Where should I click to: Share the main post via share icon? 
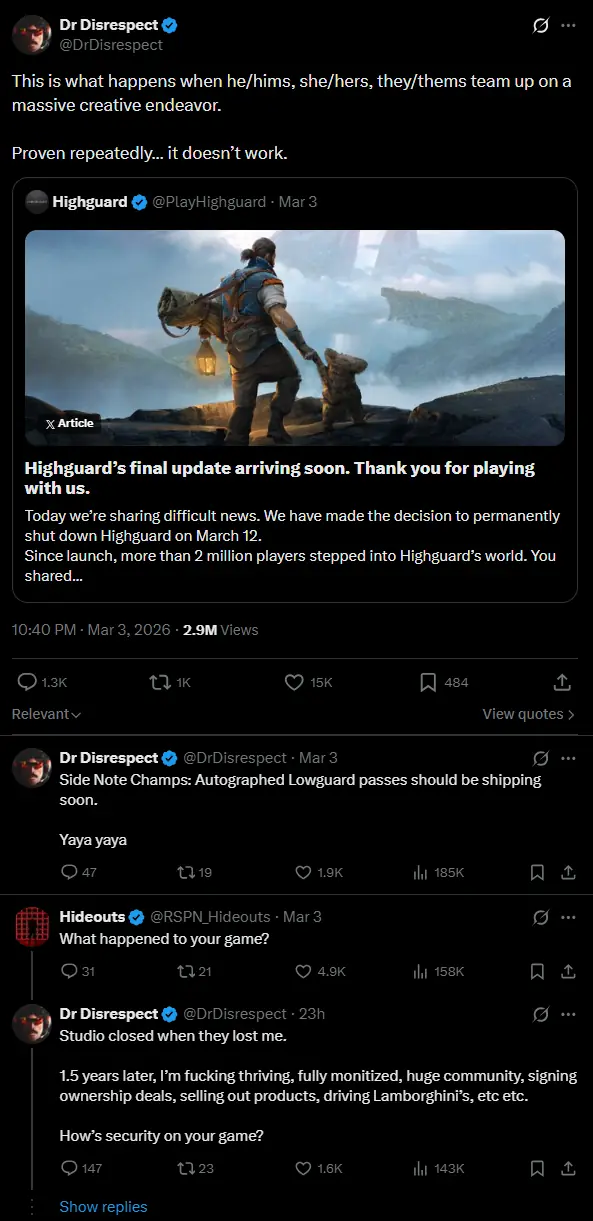coord(562,682)
